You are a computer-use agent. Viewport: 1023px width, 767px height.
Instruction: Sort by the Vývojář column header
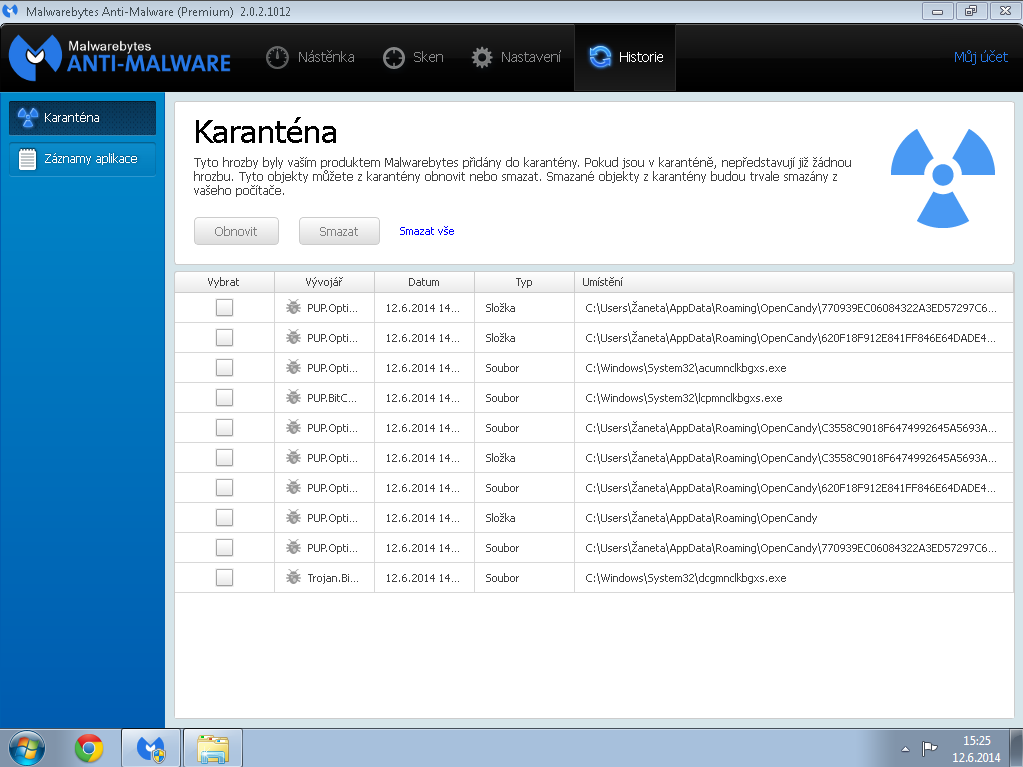pyautogui.click(x=324, y=282)
